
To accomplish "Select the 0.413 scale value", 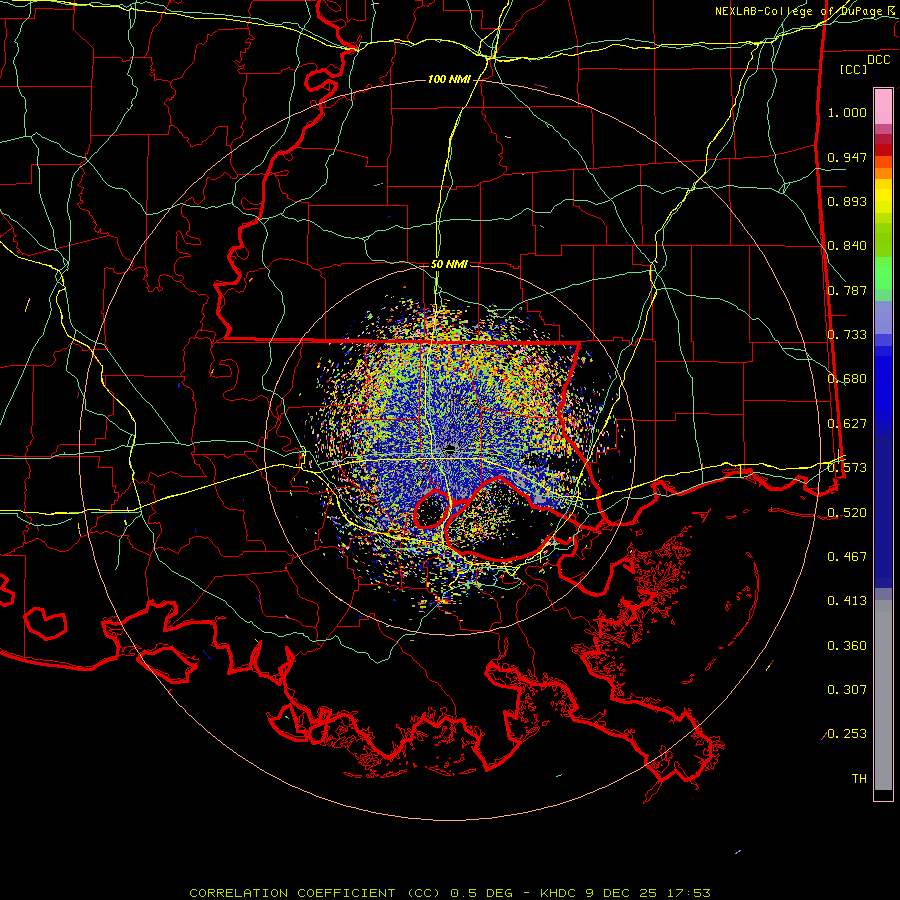I will (x=847, y=601).
